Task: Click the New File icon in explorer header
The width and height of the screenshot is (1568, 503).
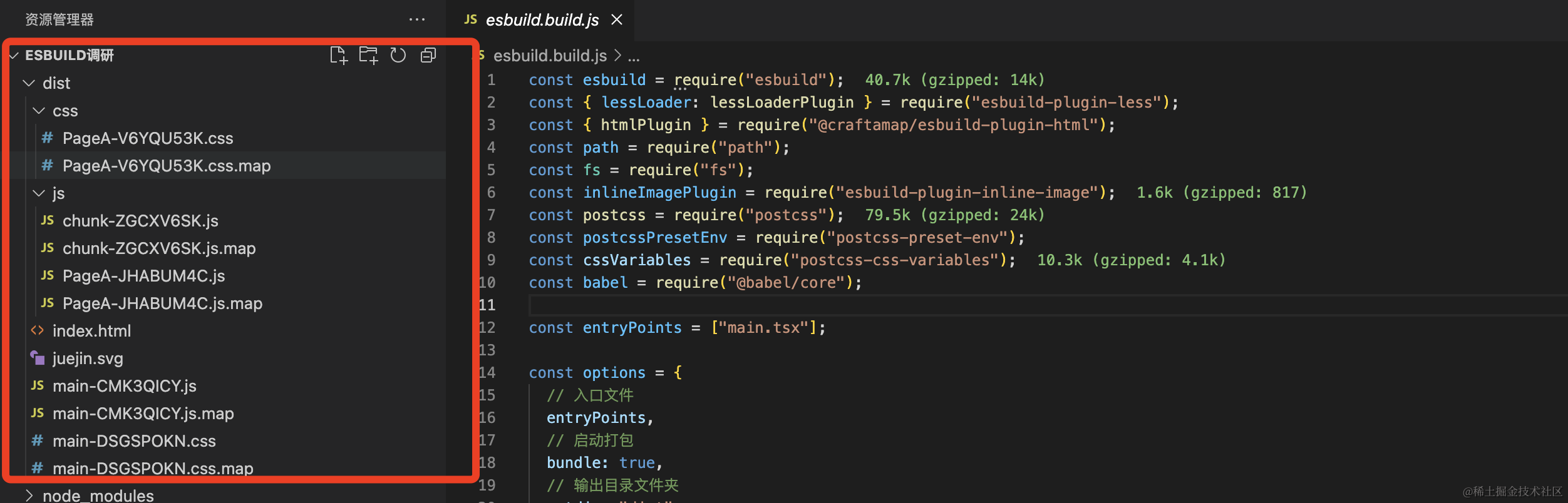Action: [339, 56]
